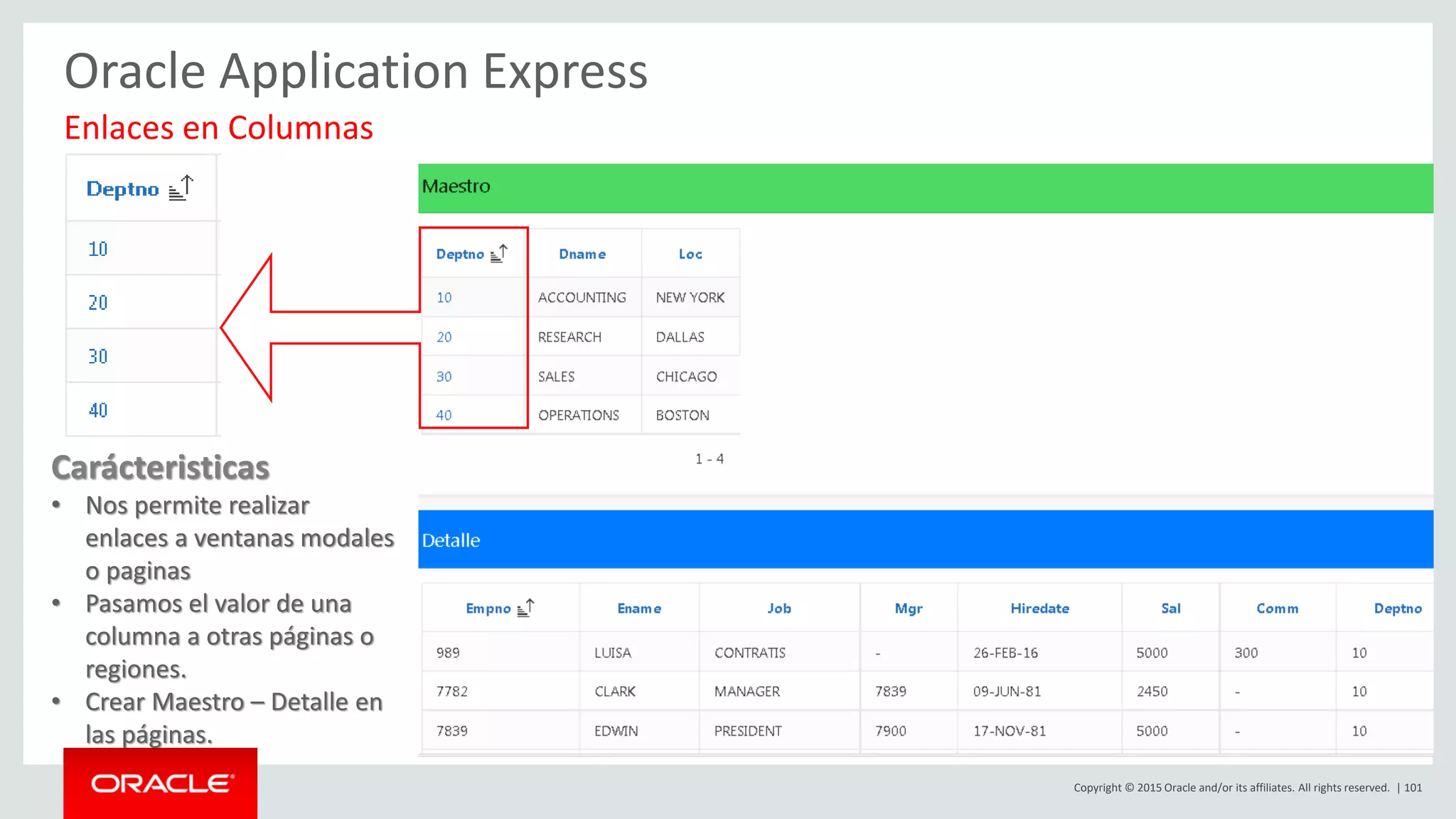
Task: Sort Detalle table by Sal header
Action: click(1171, 609)
